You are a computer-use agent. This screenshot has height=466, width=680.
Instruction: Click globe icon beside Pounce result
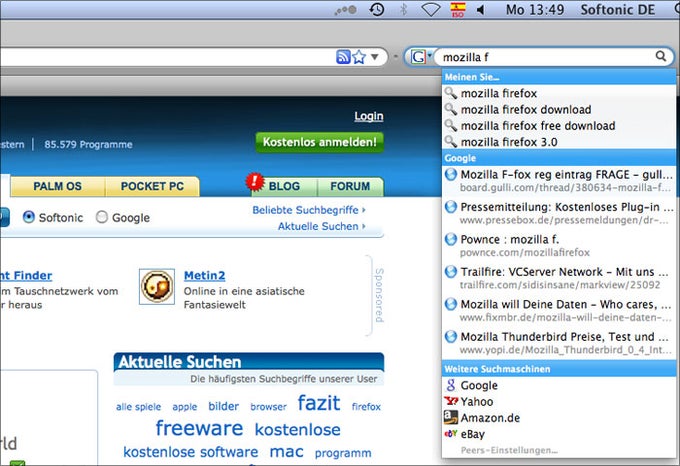tap(451, 239)
